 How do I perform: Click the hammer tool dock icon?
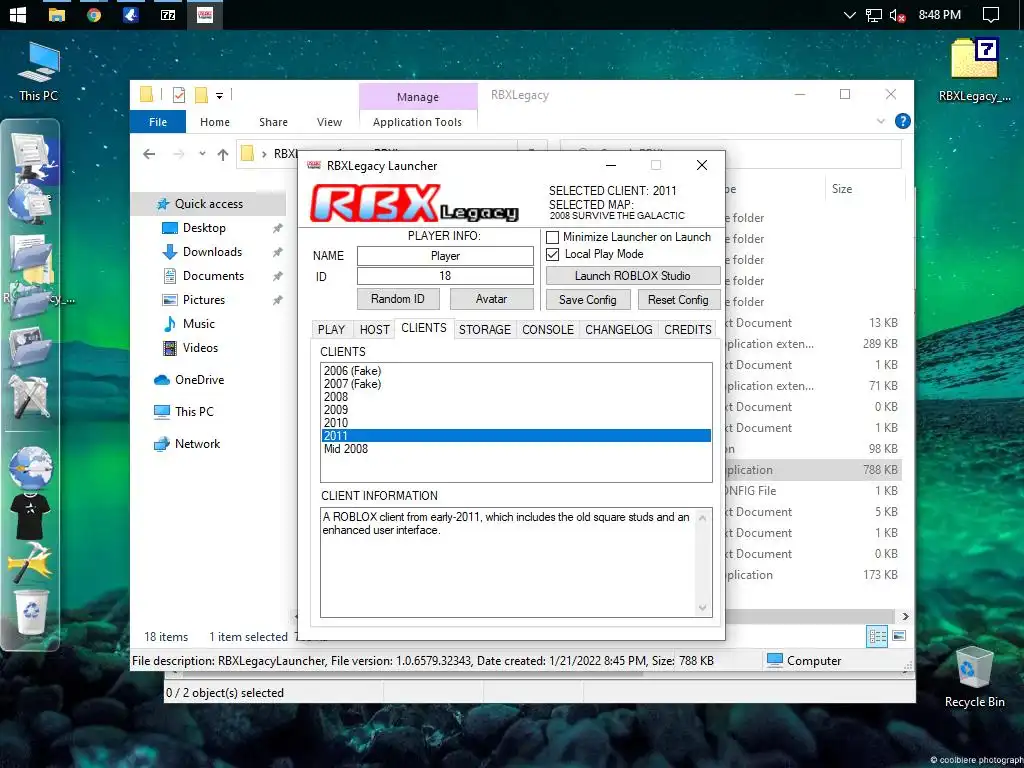[30, 562]
